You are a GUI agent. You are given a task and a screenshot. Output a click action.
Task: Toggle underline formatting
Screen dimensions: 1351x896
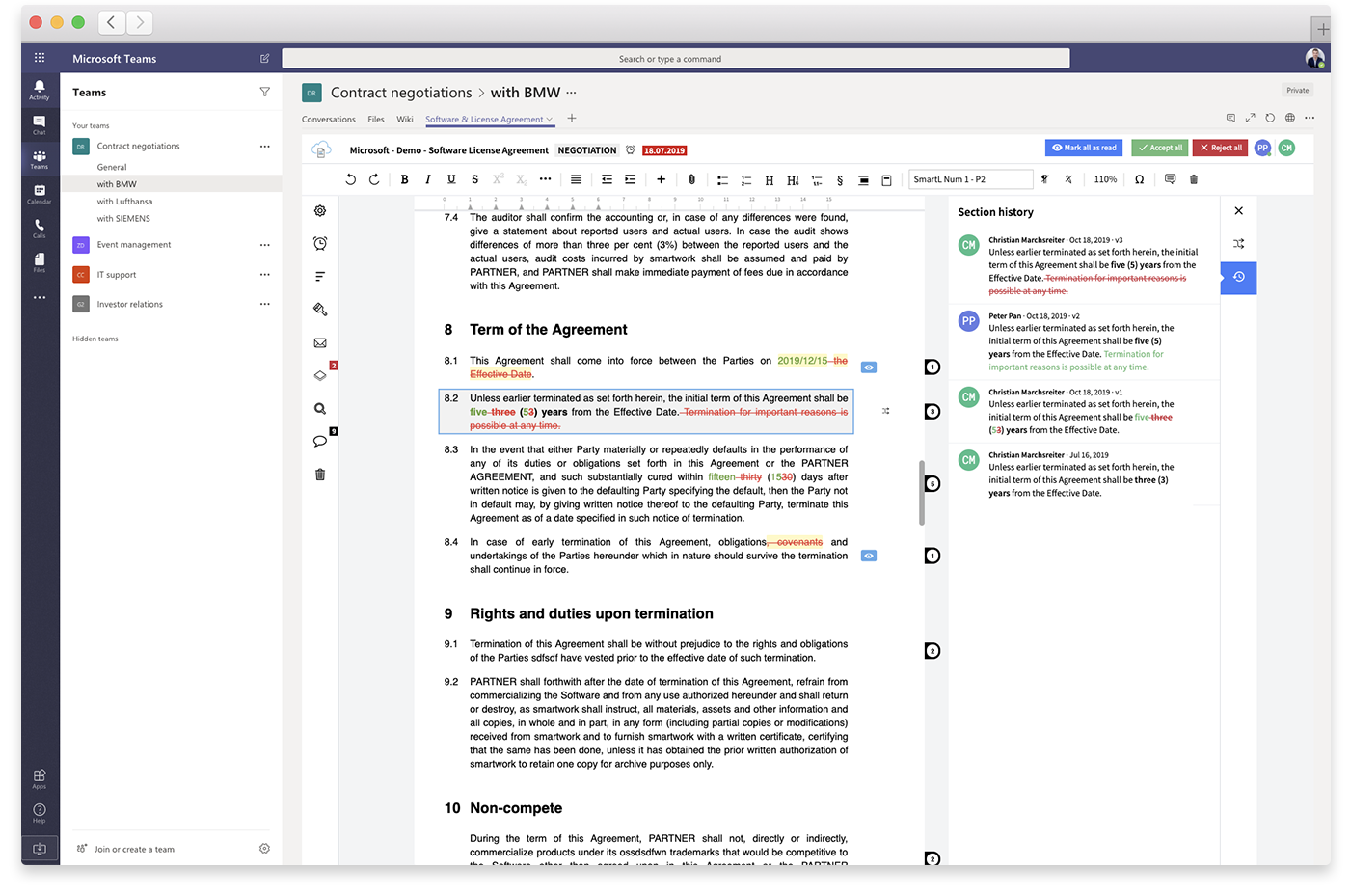pos(451,179)
